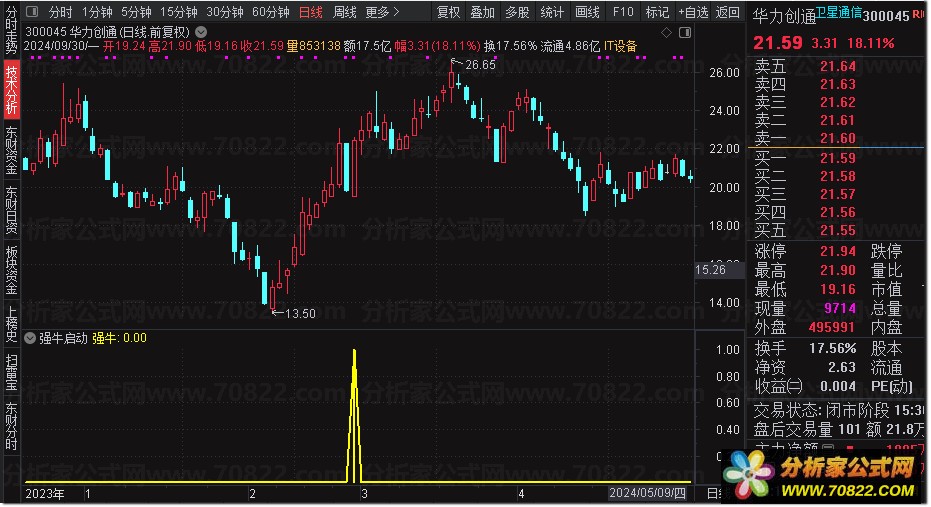
Task: Click the 买四 price 21.56
Action: [x=838, y=212]
